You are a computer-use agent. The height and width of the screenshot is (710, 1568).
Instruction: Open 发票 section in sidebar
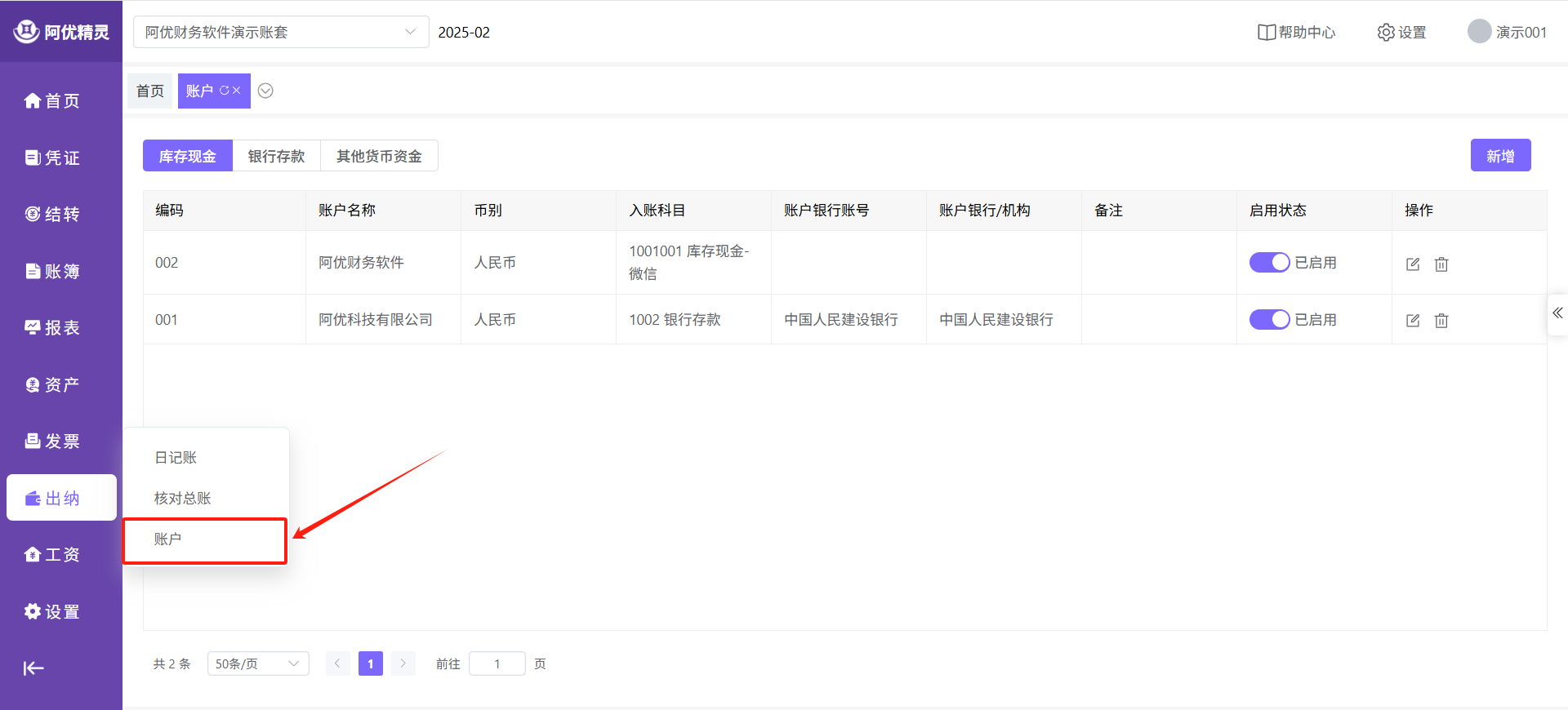pyautogui.click(x=52, y=441)
